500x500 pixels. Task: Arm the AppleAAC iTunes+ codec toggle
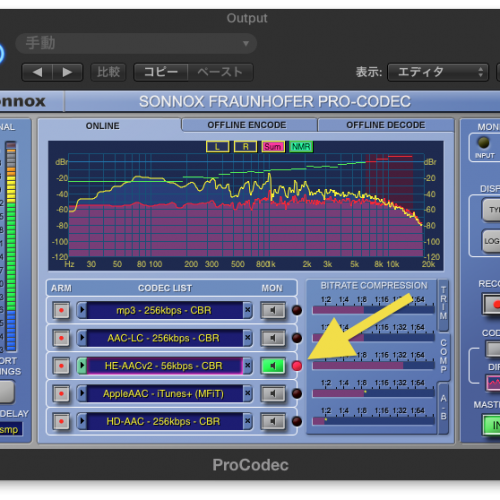pos(61,394)
